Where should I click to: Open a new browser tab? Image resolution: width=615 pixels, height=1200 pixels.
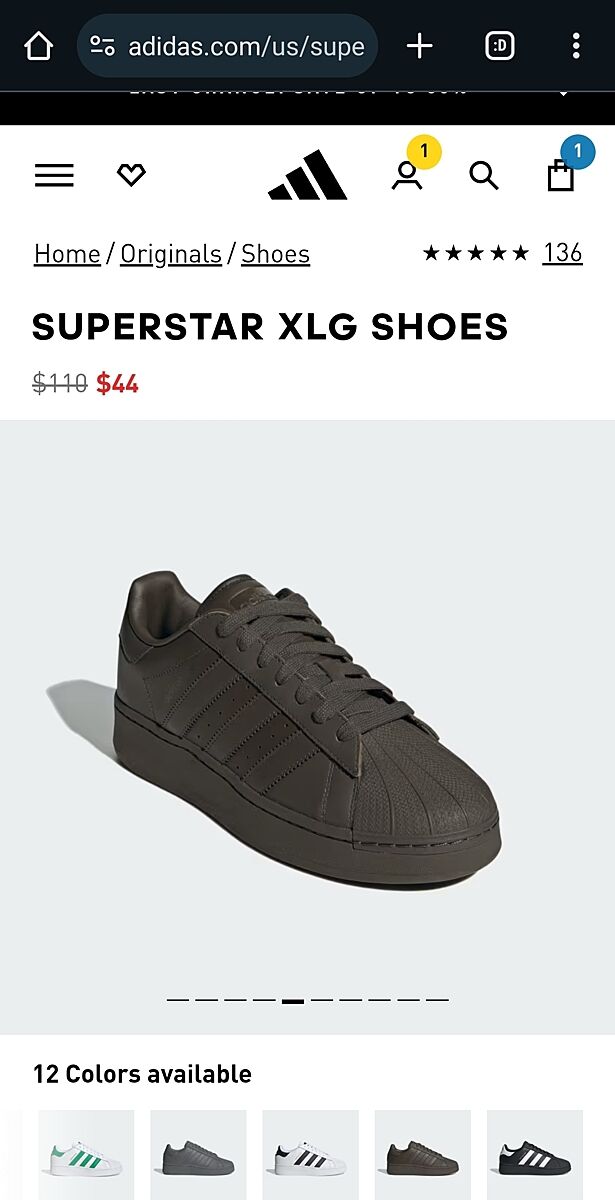point(420,46)
